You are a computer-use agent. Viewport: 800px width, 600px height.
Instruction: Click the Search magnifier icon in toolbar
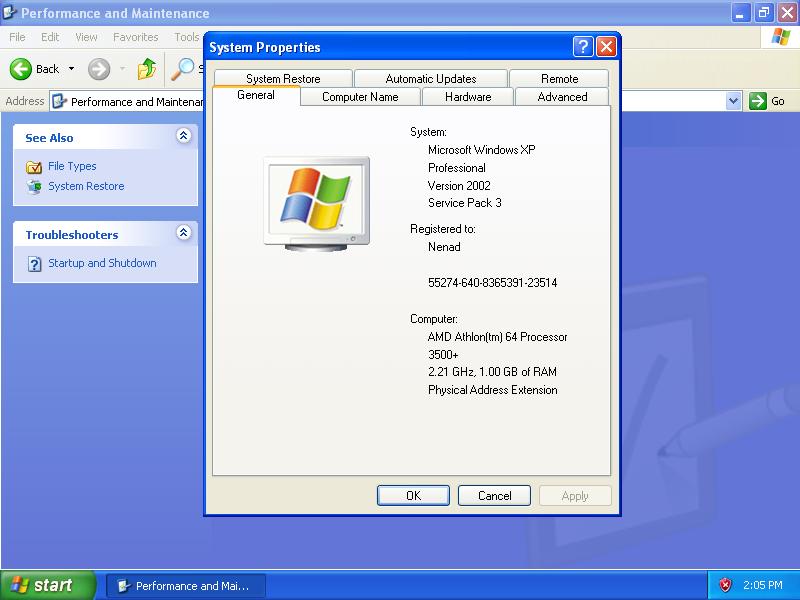[183, 69]
